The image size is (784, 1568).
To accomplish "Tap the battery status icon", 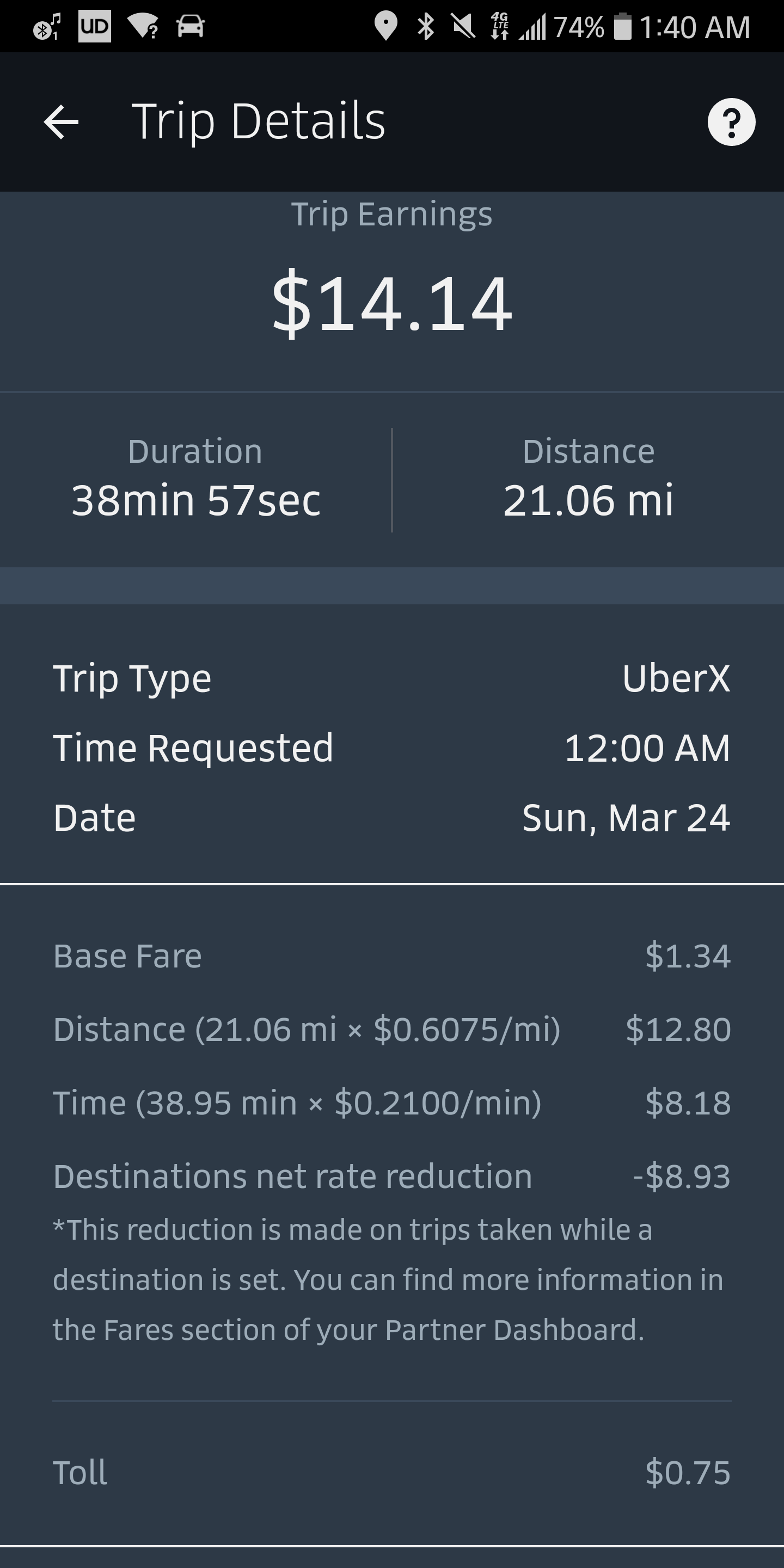I will click(622, 27).
